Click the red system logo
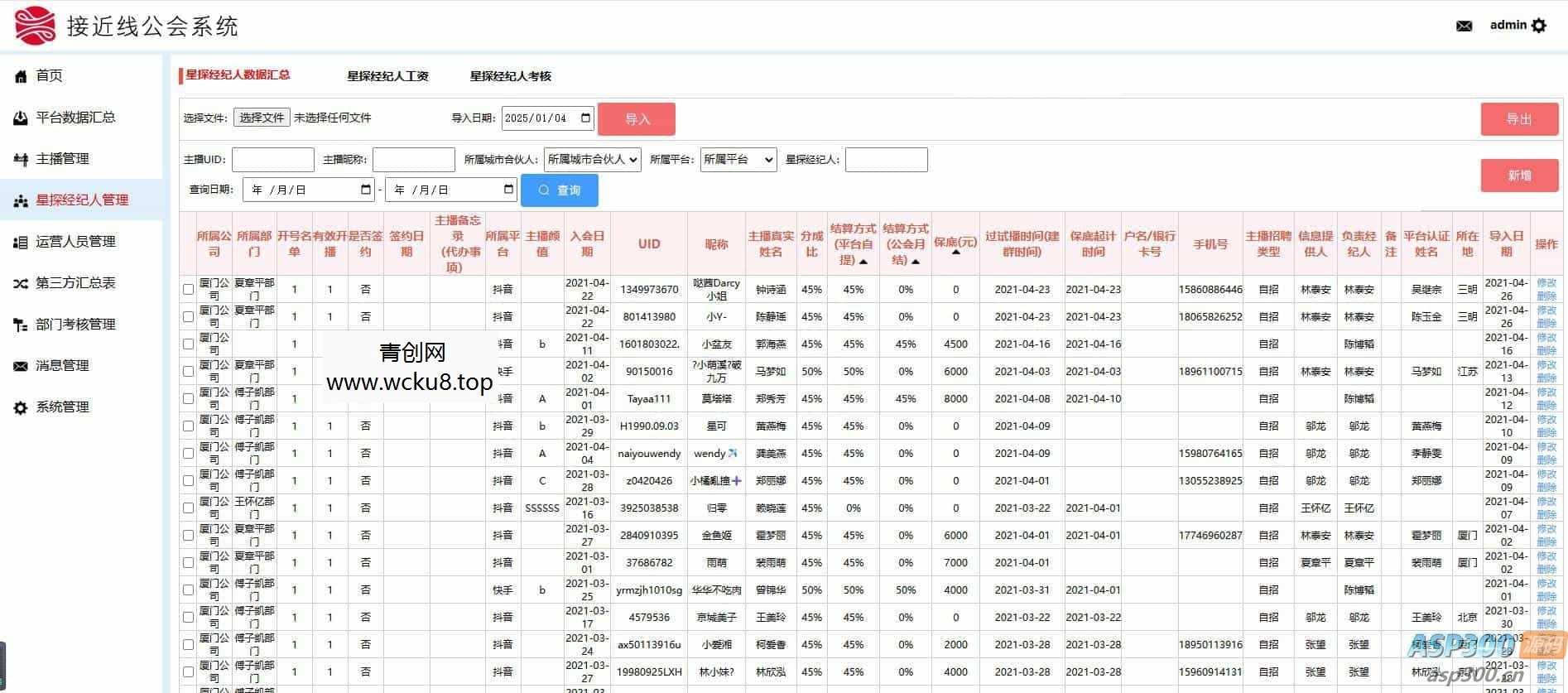 [x=35, y=26]
